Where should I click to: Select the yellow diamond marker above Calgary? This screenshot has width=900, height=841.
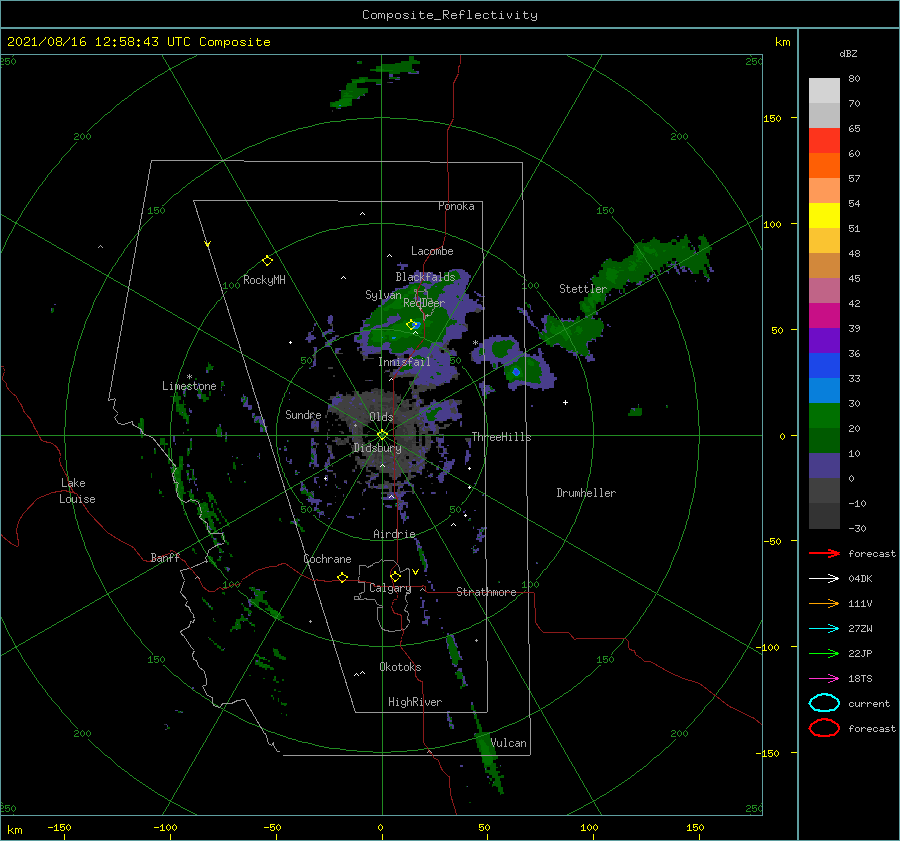[395, 576]
